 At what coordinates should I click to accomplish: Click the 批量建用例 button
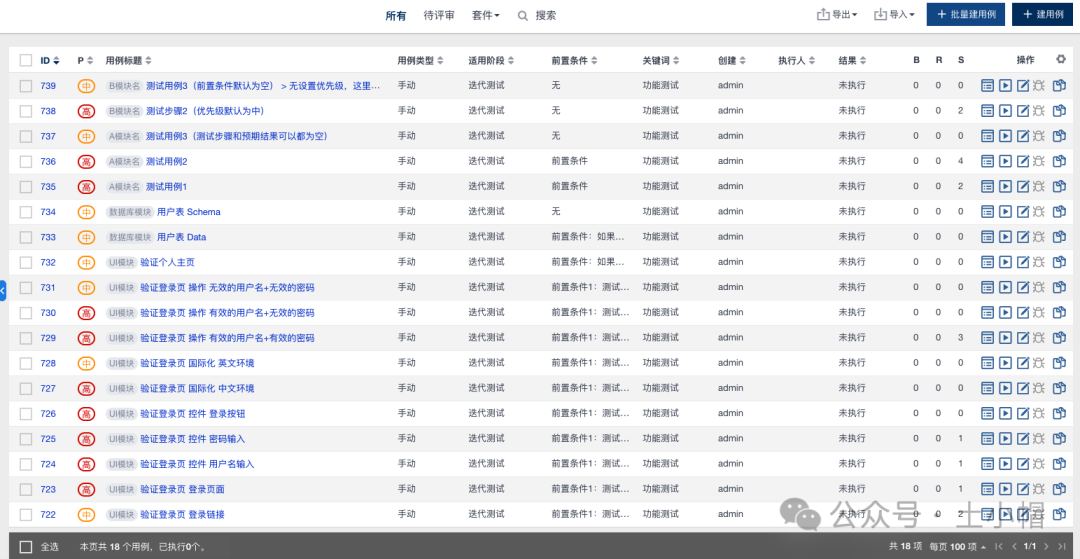tap(966, 14)
